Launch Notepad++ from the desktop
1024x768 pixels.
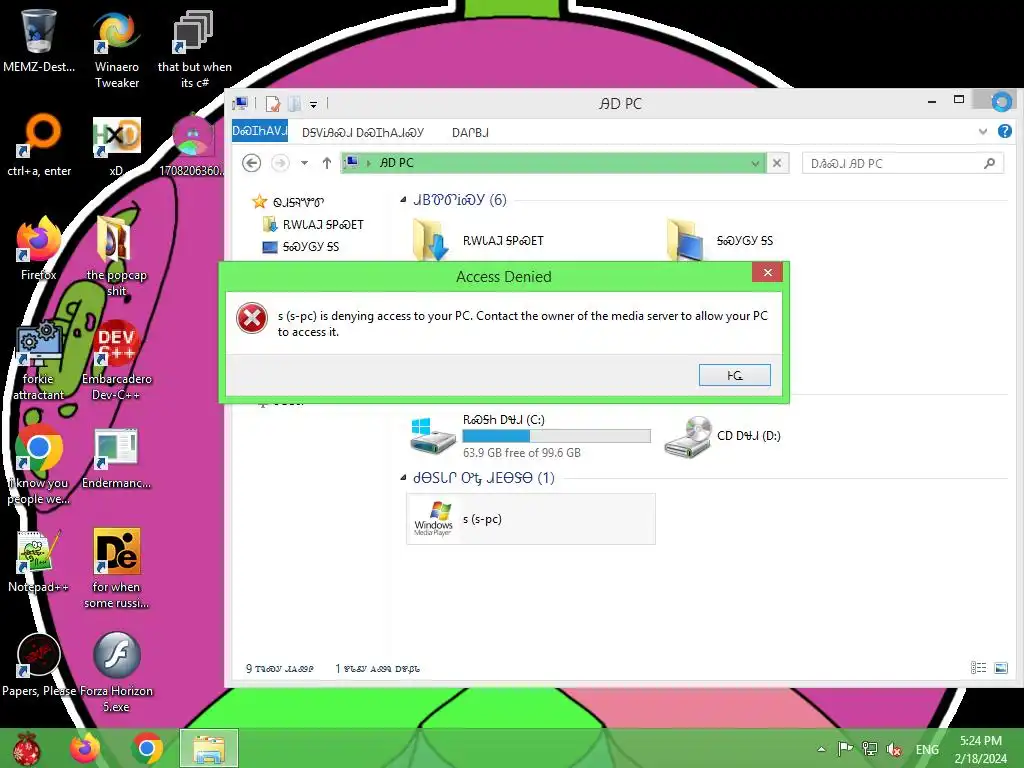(38, 562)
